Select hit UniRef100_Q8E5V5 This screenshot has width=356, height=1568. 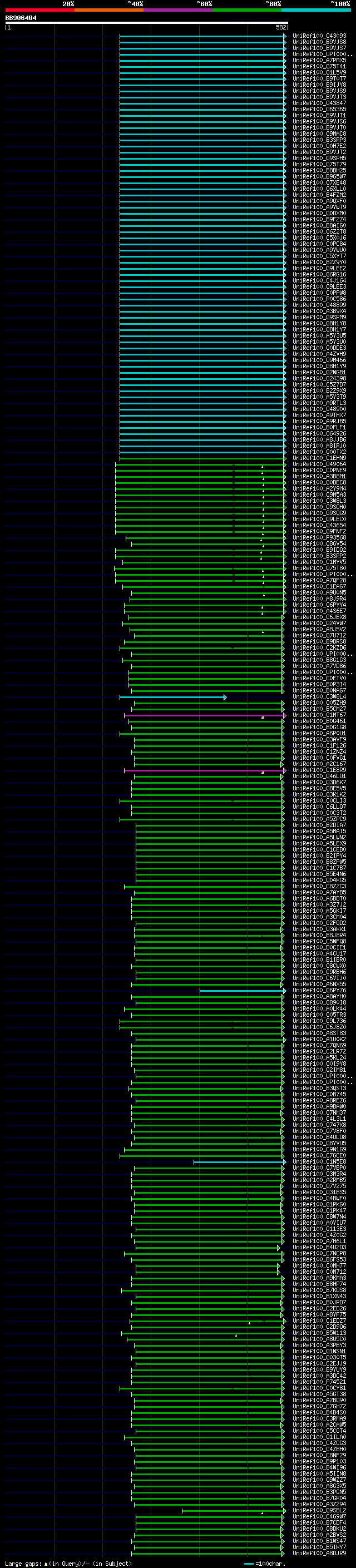tap(319, 789)
